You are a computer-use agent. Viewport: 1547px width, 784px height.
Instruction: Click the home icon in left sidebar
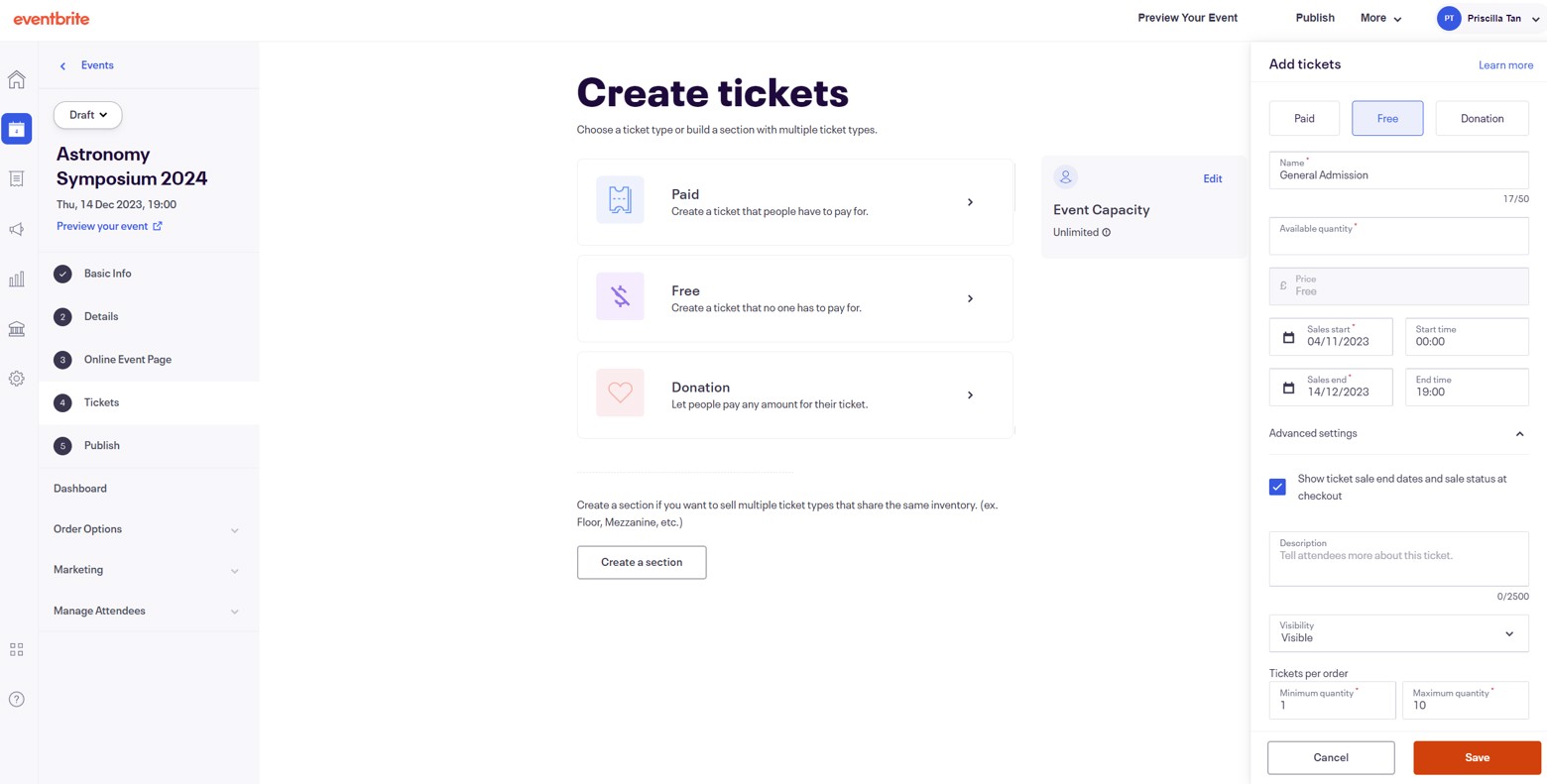[x=17, y=79]
